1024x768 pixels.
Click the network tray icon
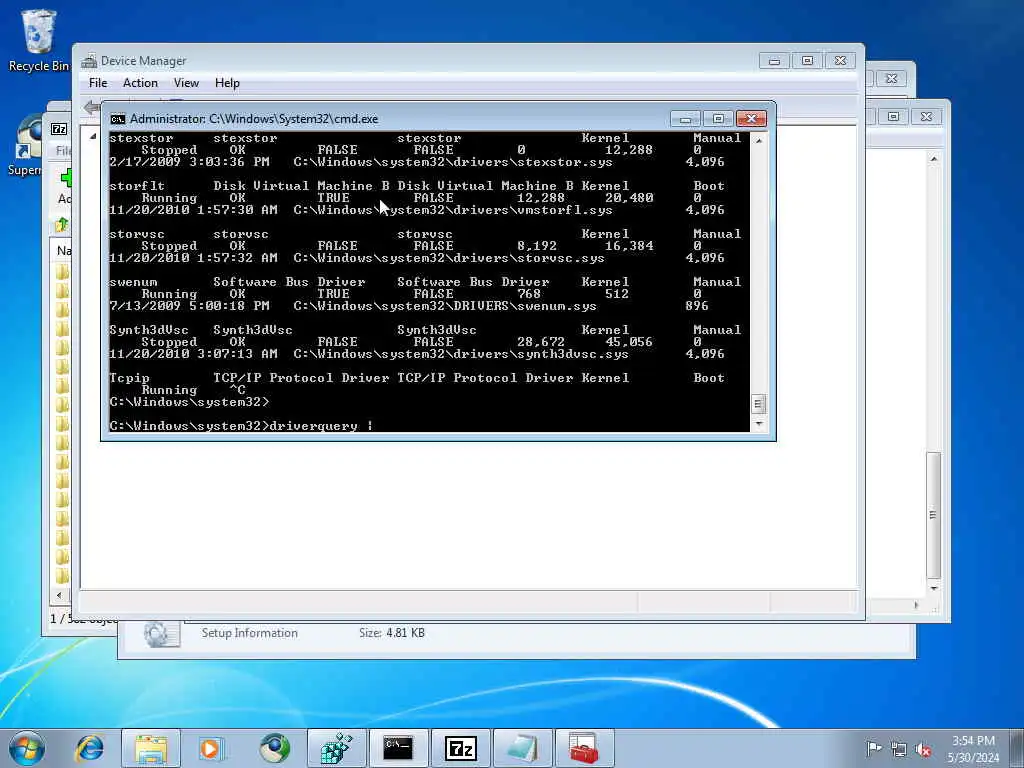coord(899,749)
